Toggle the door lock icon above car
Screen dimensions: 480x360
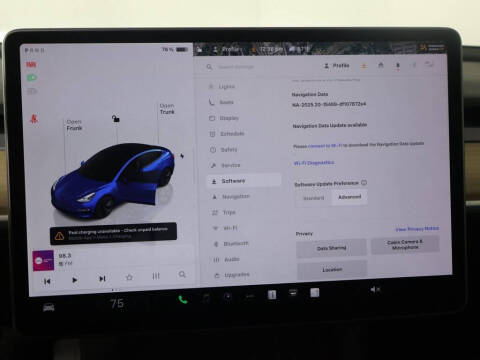point(116,118)
